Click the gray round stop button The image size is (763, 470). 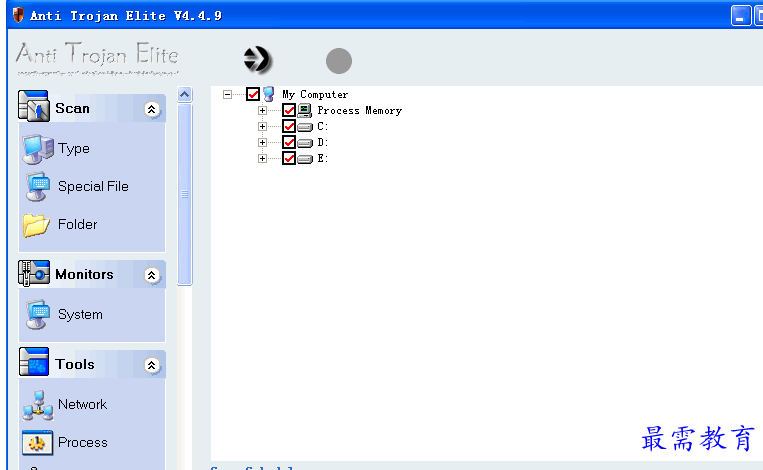(339, 61)
